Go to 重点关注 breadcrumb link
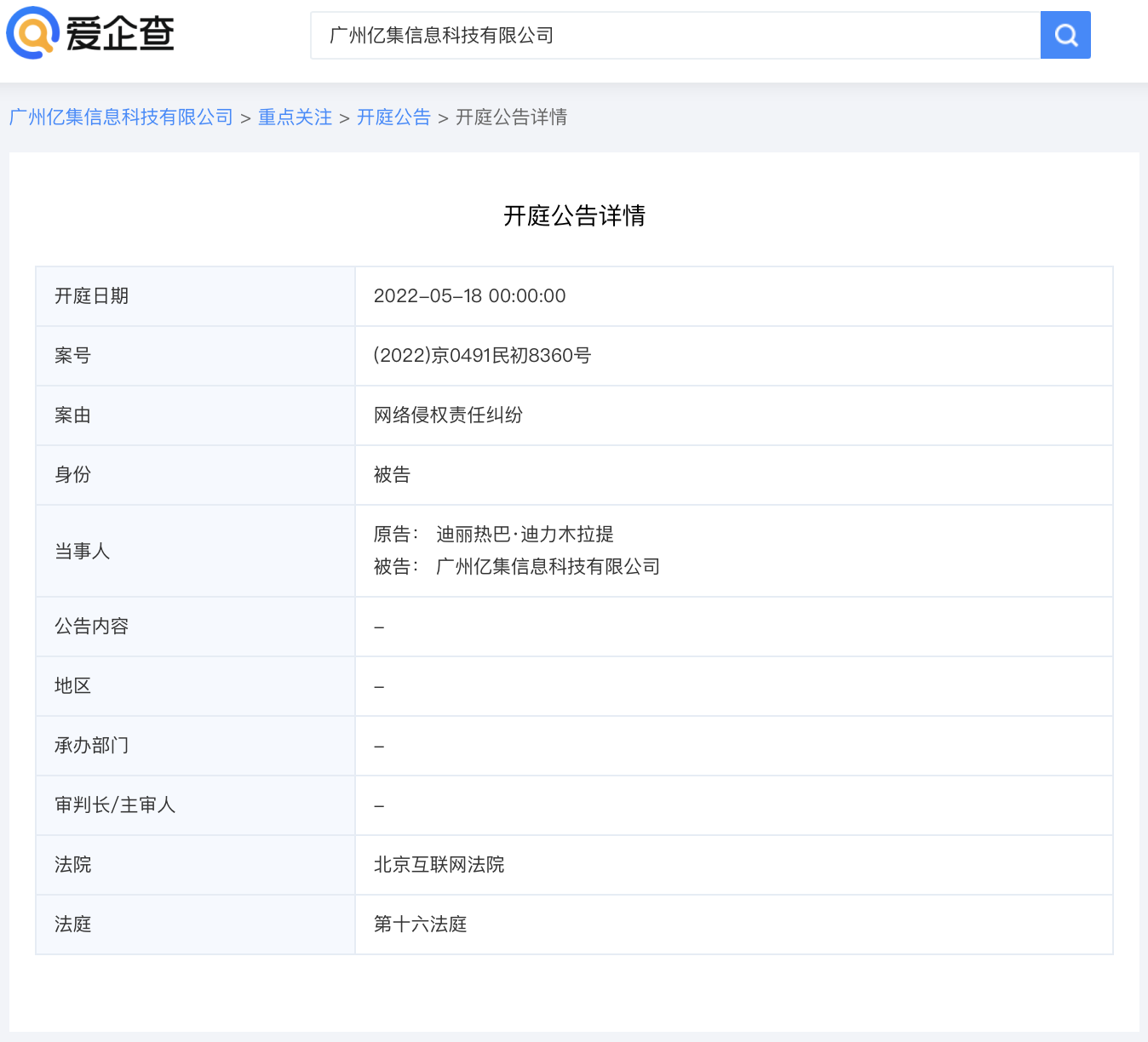 (296, 117)
